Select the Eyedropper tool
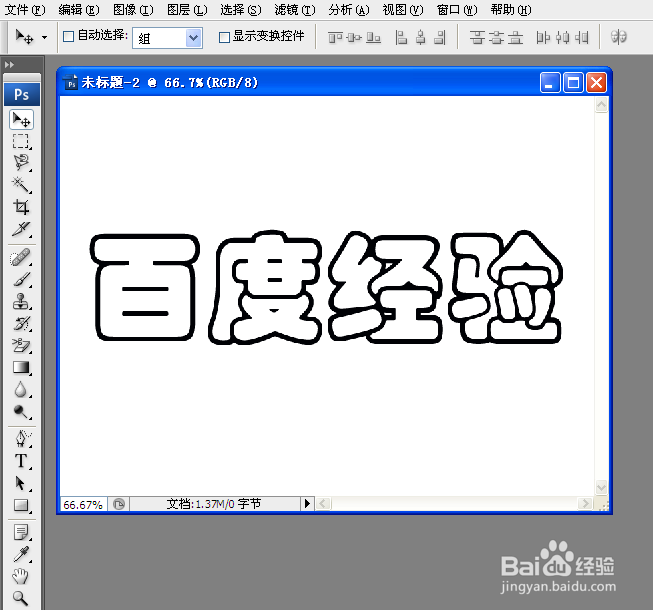Image resolution: width=653 pixels, height=610 pixels. pos(20,555)
